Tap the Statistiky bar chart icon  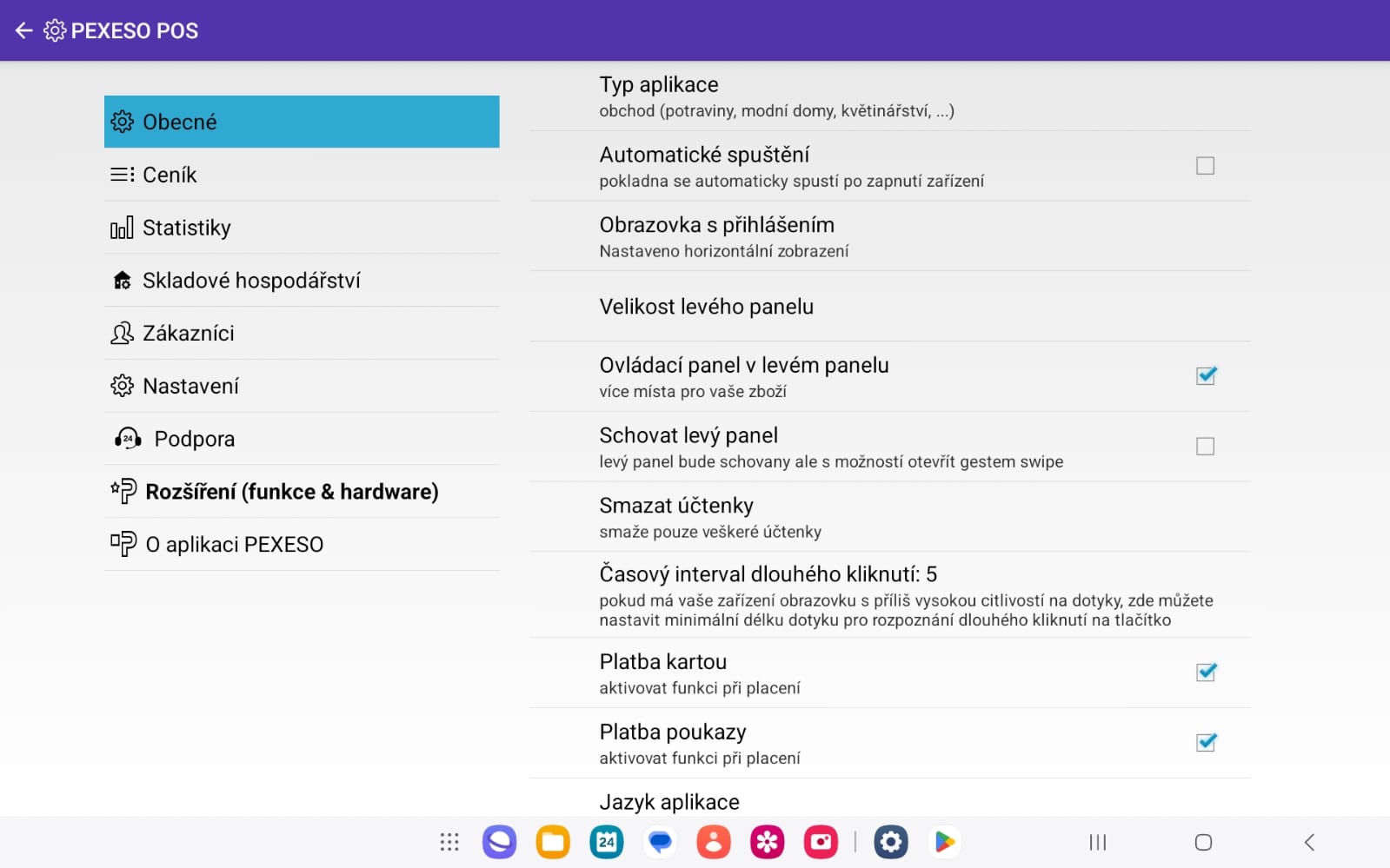122,229
